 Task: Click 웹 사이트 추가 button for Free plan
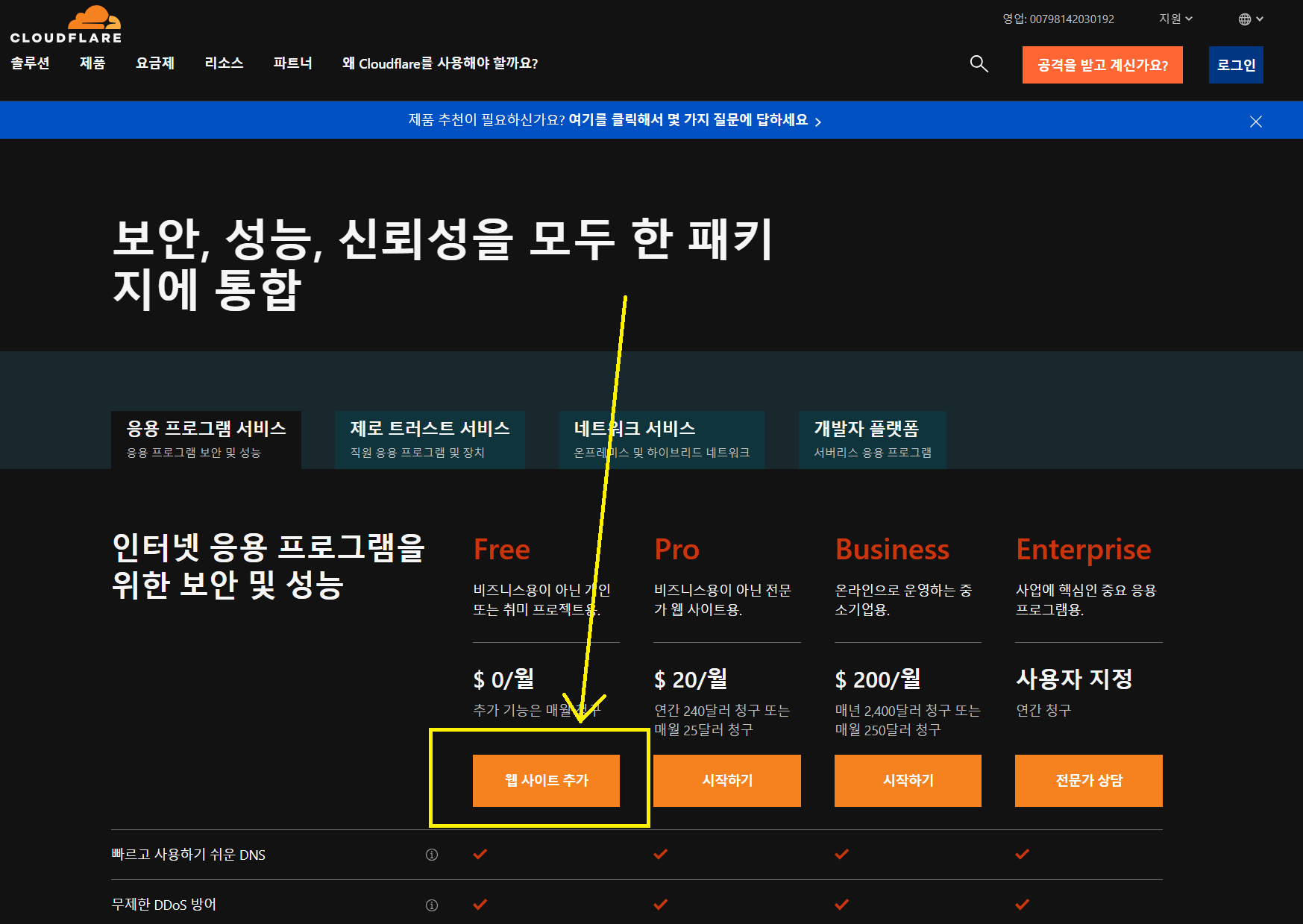coord(546,781)
